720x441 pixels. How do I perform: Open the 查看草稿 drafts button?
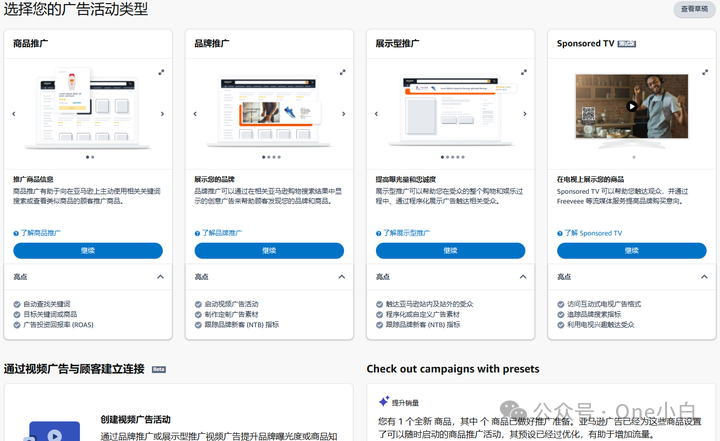pyautogui.click(x=694, y=9)
